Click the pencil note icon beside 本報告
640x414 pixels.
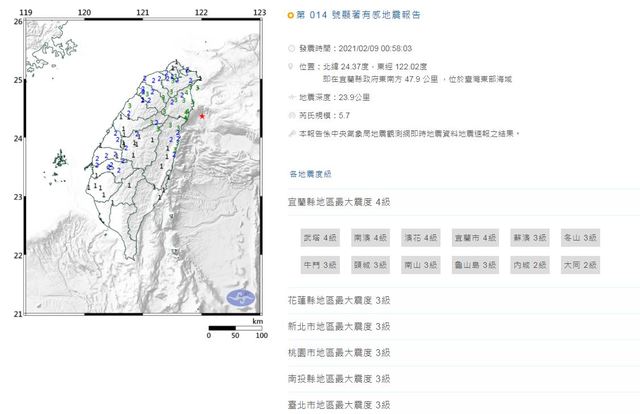coord(291,134)
